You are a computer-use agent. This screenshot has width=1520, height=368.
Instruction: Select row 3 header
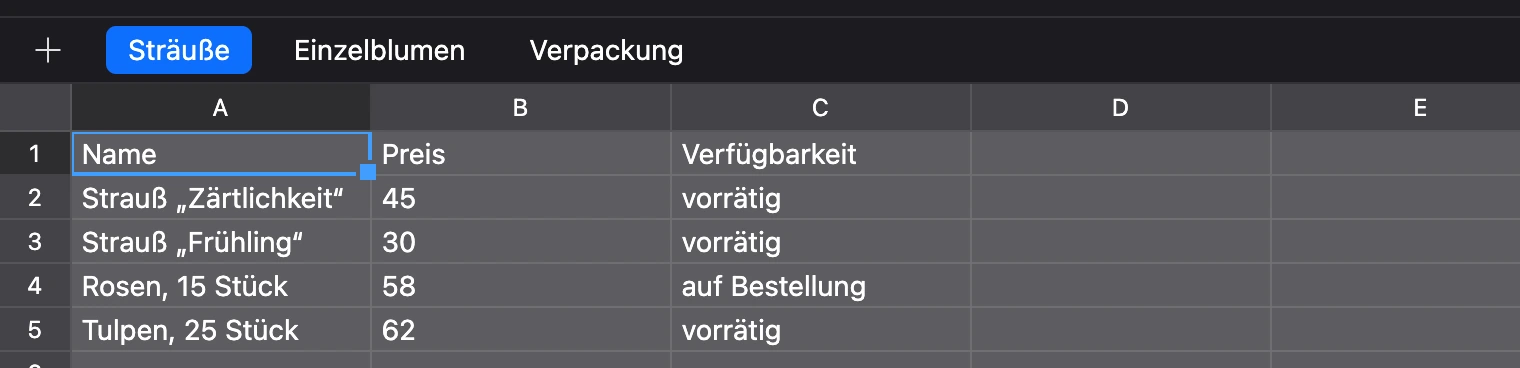tap(35, 242)
